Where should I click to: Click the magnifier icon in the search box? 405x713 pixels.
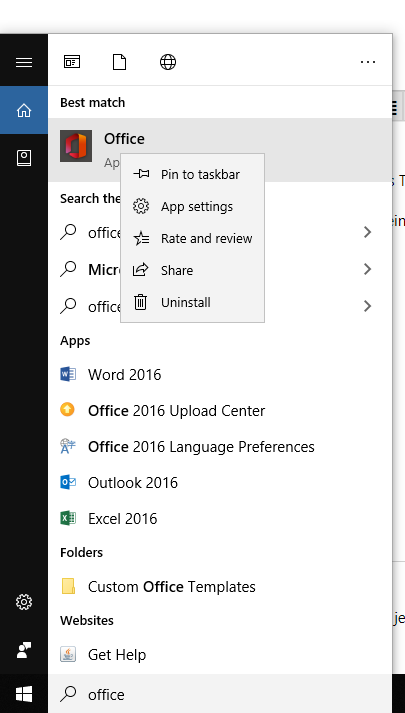pos(68,694)
